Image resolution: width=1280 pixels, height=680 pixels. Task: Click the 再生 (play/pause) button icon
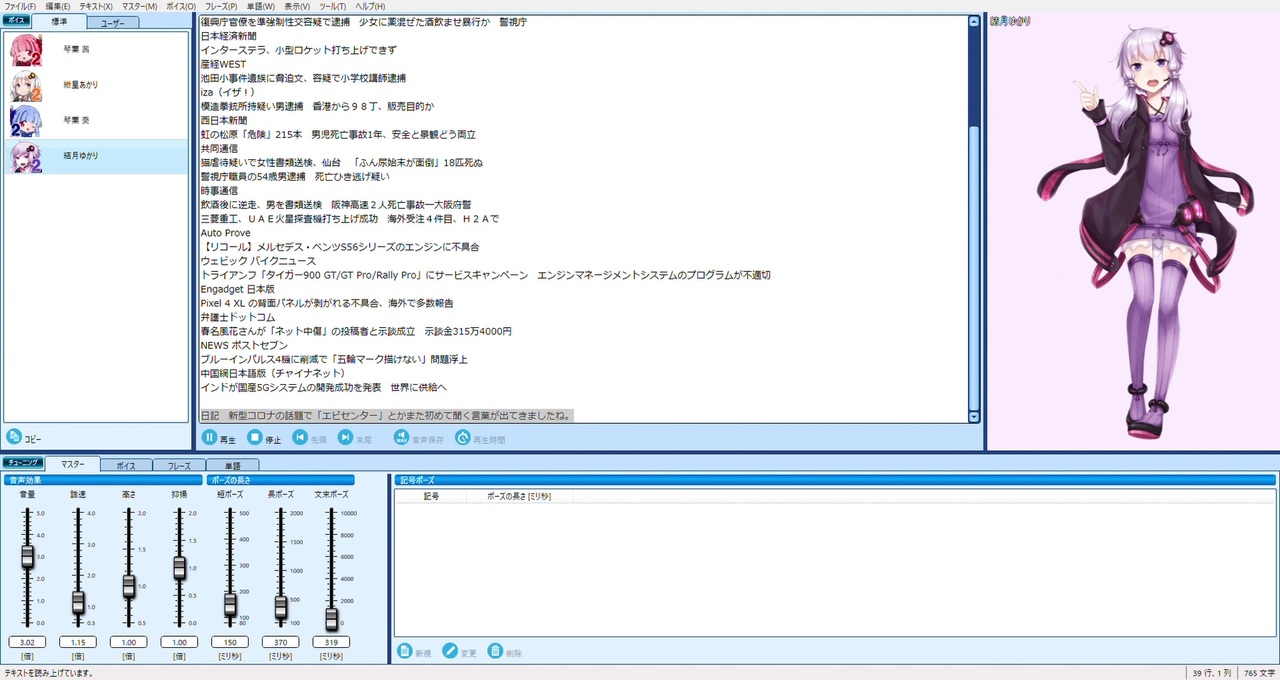(x=209, y=437)
